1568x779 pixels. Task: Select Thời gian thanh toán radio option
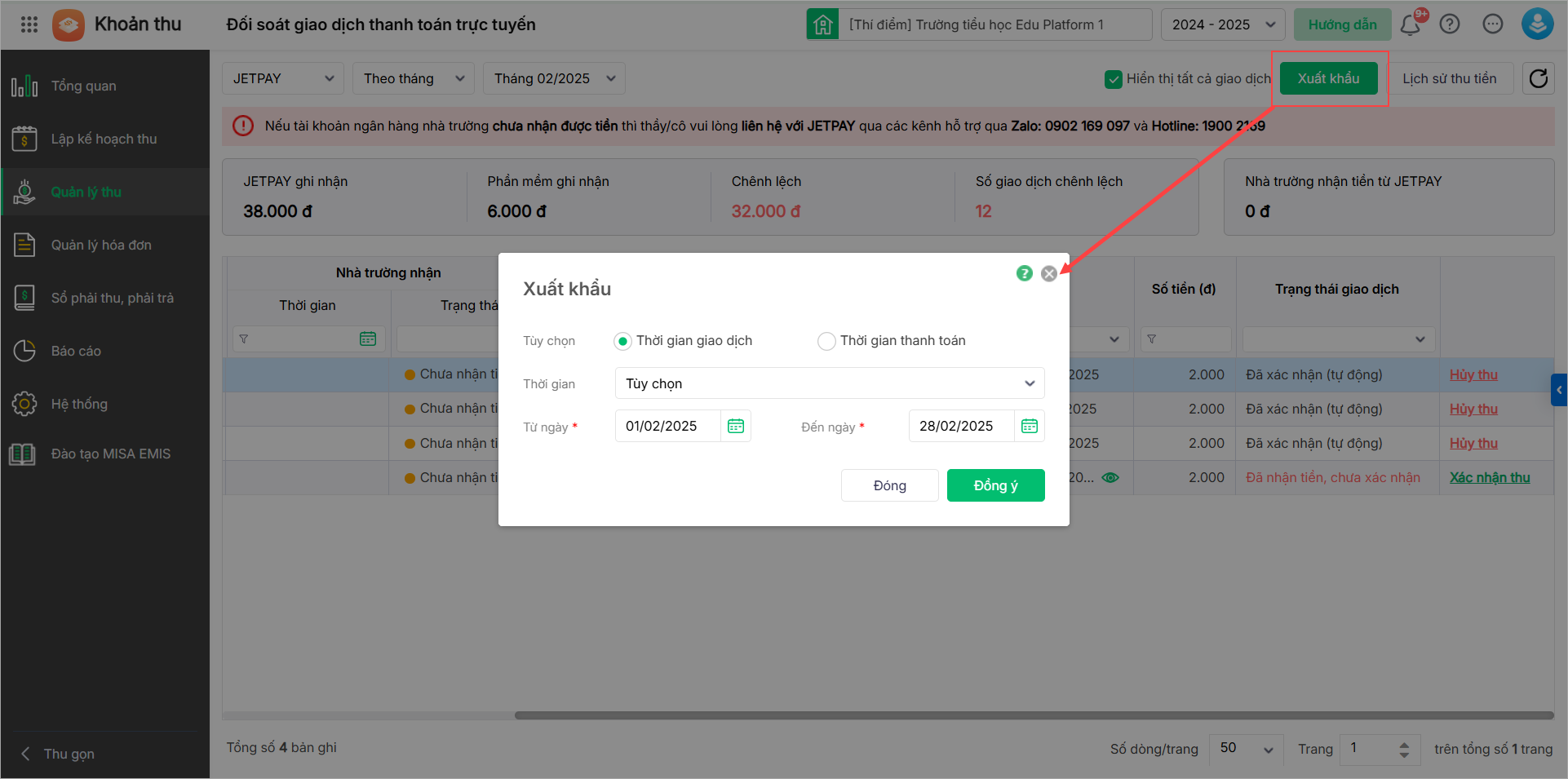(x=826, y=341)
